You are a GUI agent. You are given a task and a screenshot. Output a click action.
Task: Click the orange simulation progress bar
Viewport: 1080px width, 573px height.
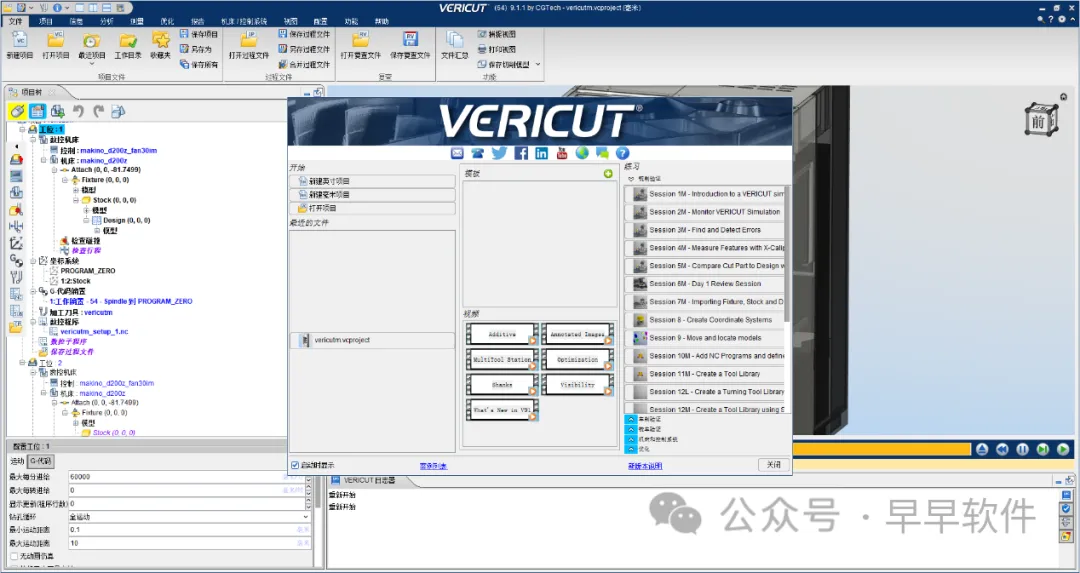[882, 449]
